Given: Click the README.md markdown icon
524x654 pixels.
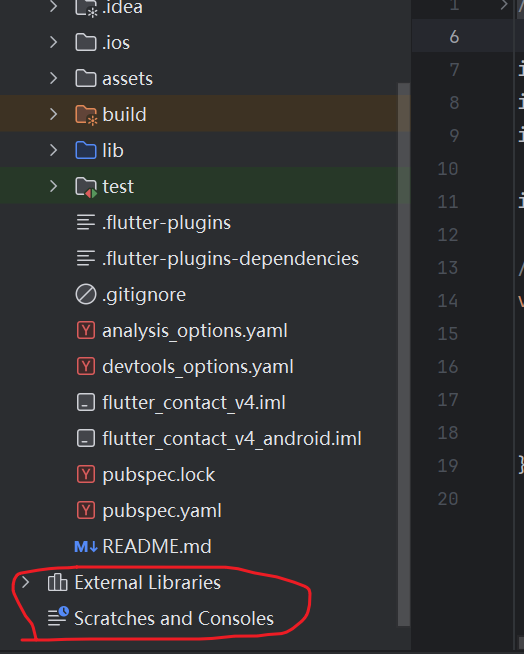Looking at the screenshot, I should [x=86, y=546].
